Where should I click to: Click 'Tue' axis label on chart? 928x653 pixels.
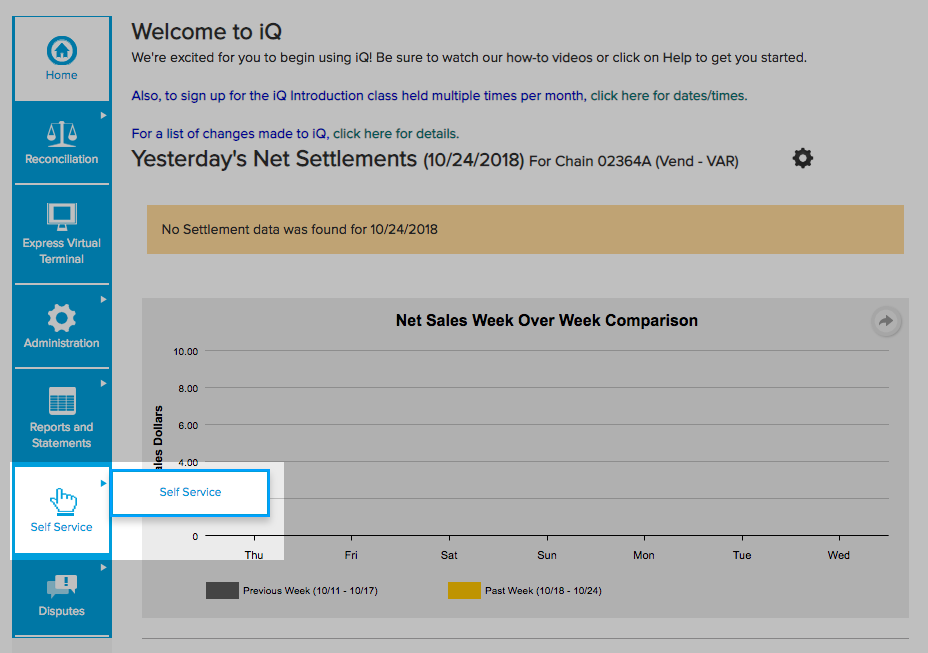742,555
